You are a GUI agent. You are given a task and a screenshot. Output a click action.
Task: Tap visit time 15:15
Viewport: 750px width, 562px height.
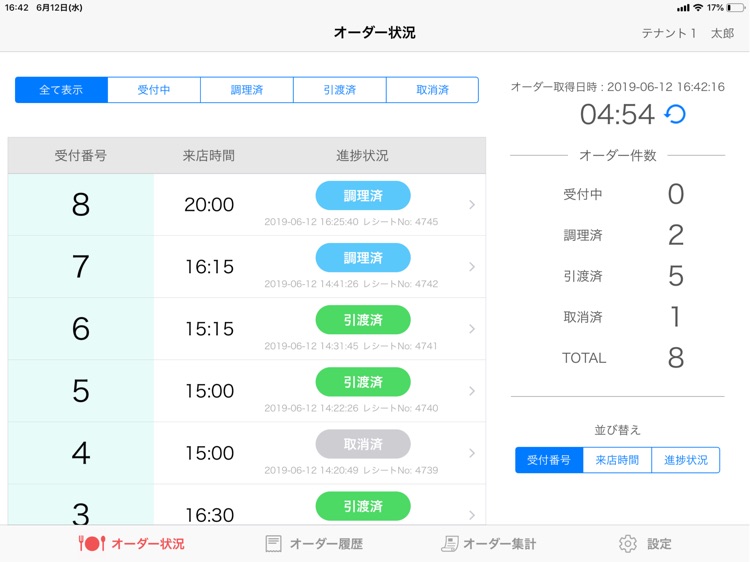(x=209, y=329)
